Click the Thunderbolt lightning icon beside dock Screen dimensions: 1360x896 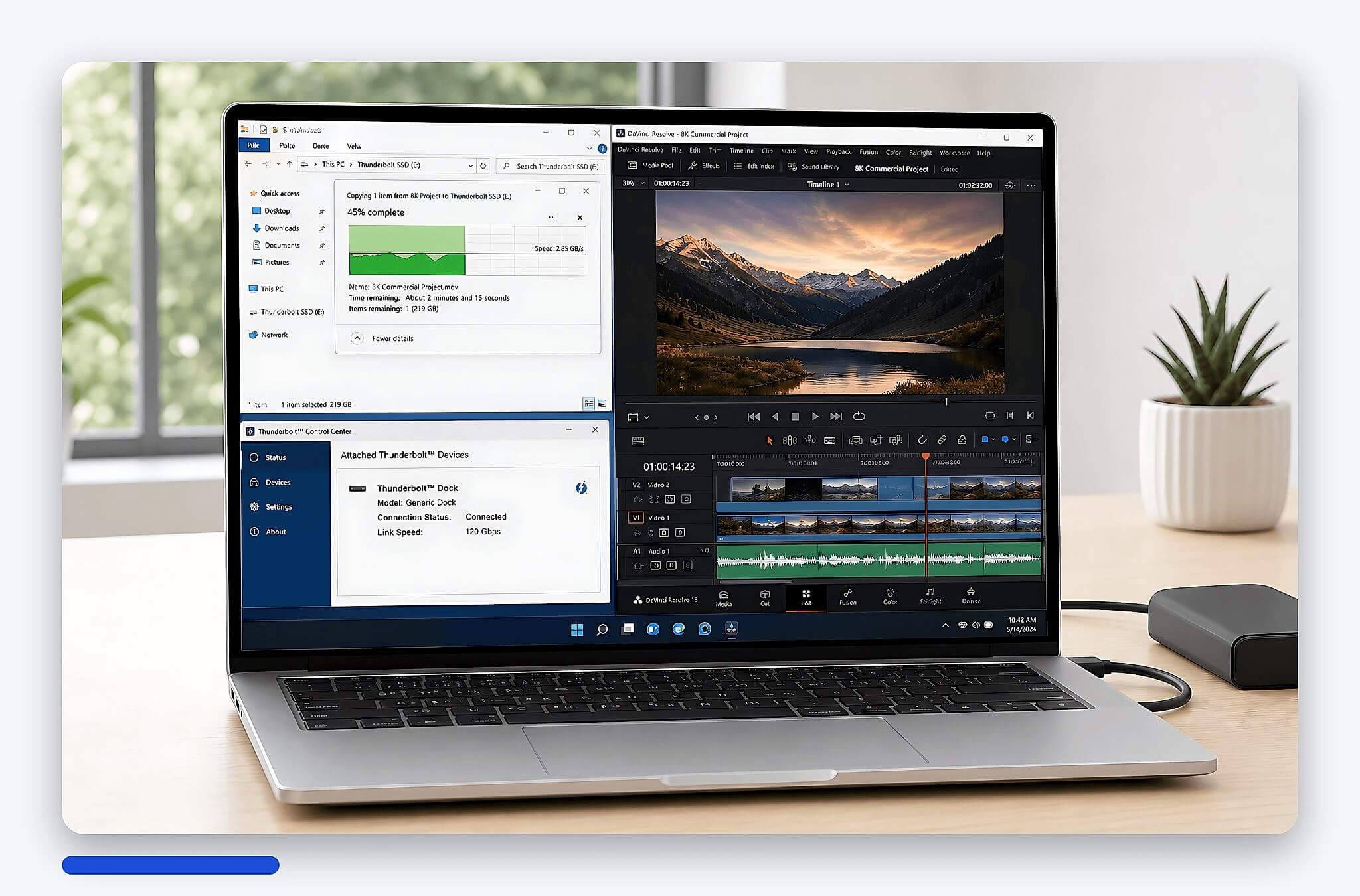pos(582,488)
